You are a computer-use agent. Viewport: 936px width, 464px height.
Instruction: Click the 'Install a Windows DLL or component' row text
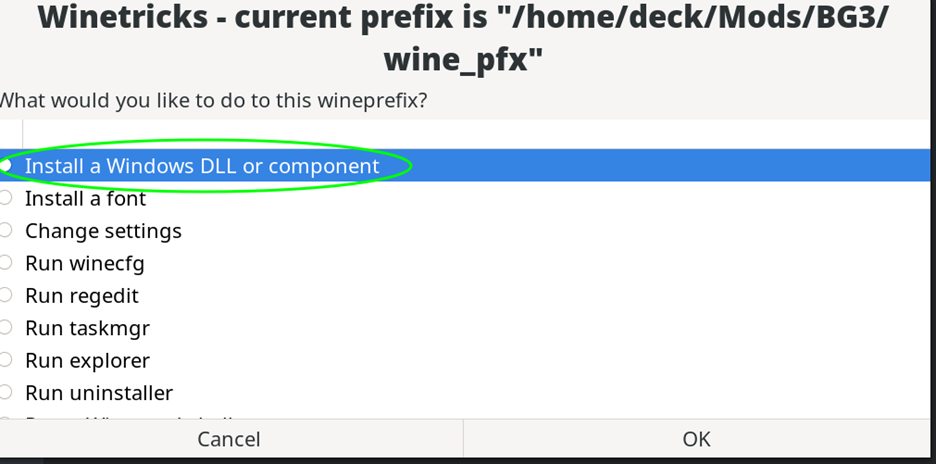click(x=202, y=166)
